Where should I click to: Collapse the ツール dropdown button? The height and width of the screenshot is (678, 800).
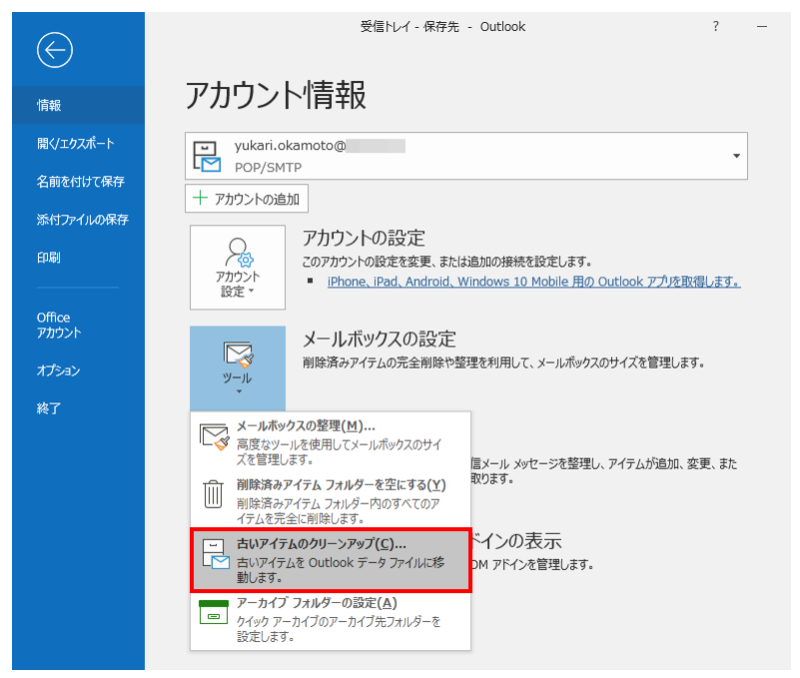(238, 368)
